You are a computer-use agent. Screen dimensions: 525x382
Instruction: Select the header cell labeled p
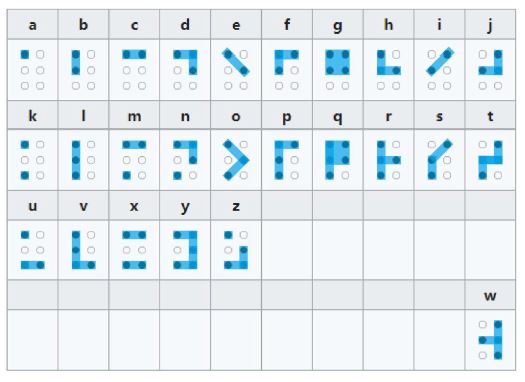coord(287,116)
